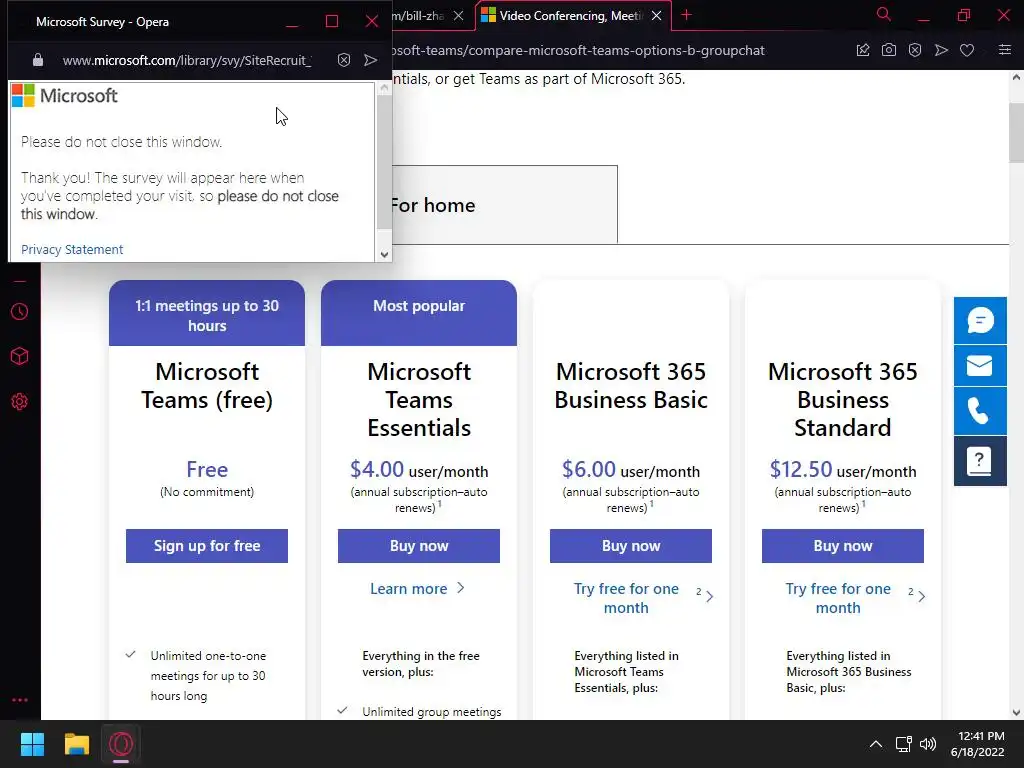Click the $4.00 user/month price text

(419, 470)
